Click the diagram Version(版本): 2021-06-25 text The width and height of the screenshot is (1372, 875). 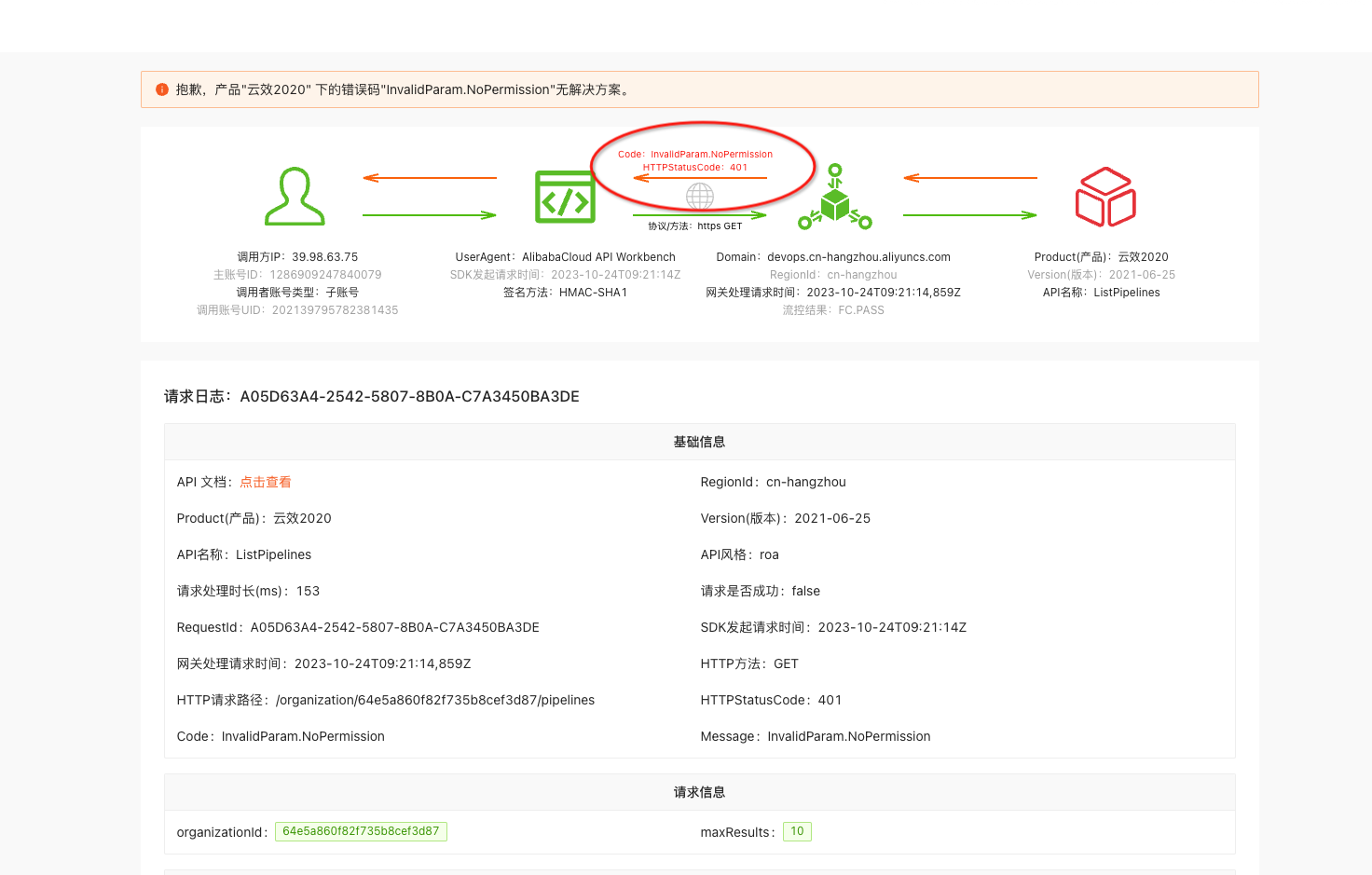[x=1101, y=275]
